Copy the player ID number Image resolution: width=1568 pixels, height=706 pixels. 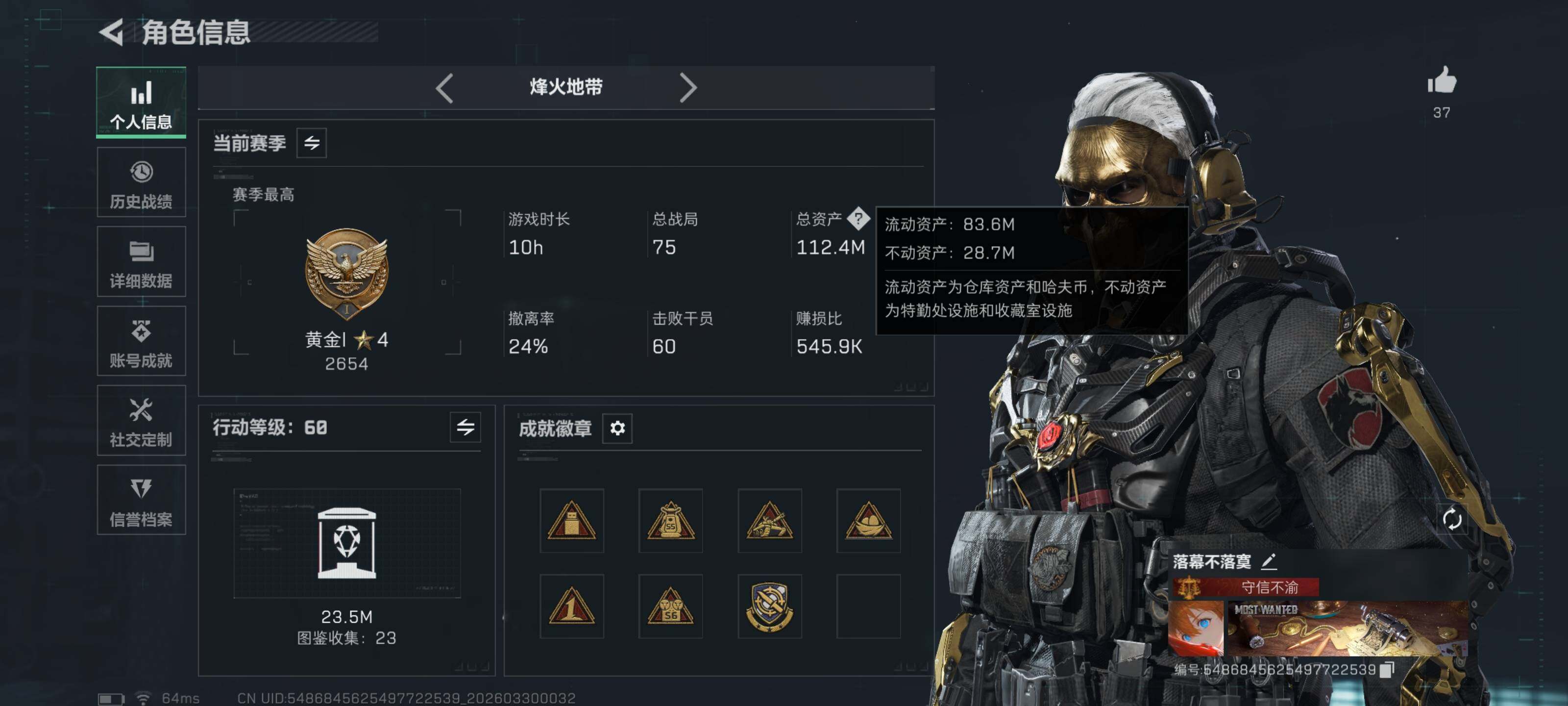pyautogui.click(x=1387, y=669)
